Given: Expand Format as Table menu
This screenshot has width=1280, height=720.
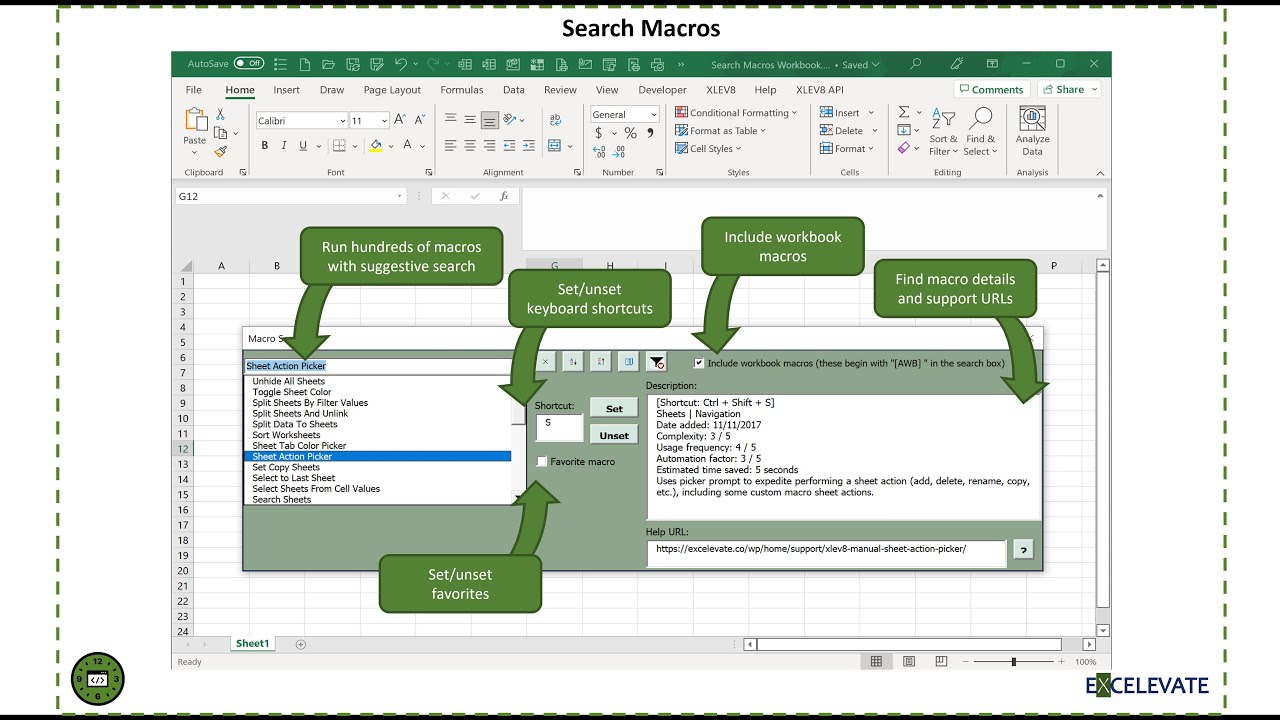Looking at the screenshot, I should coord(720,131).
